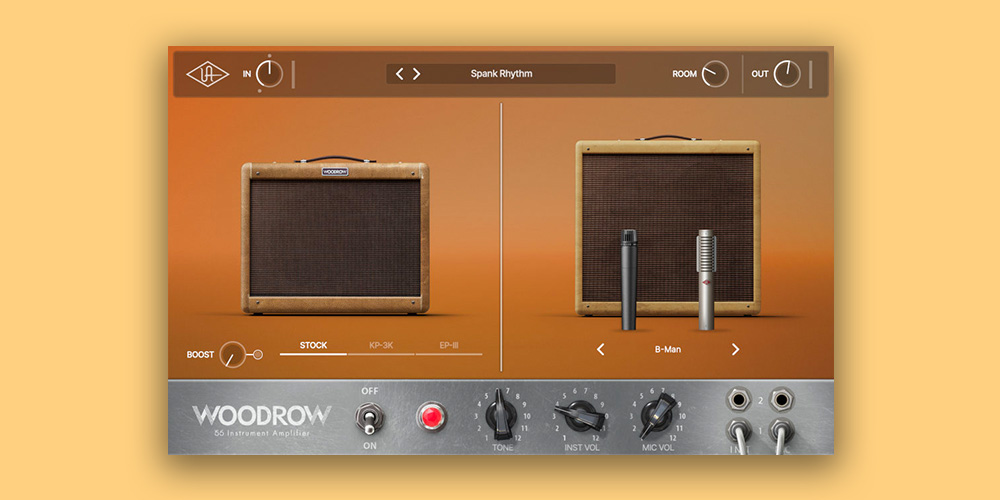
Task: Click the WOODROW amplifier name logo
Action: pyautogui.click(x=261, y=416)
